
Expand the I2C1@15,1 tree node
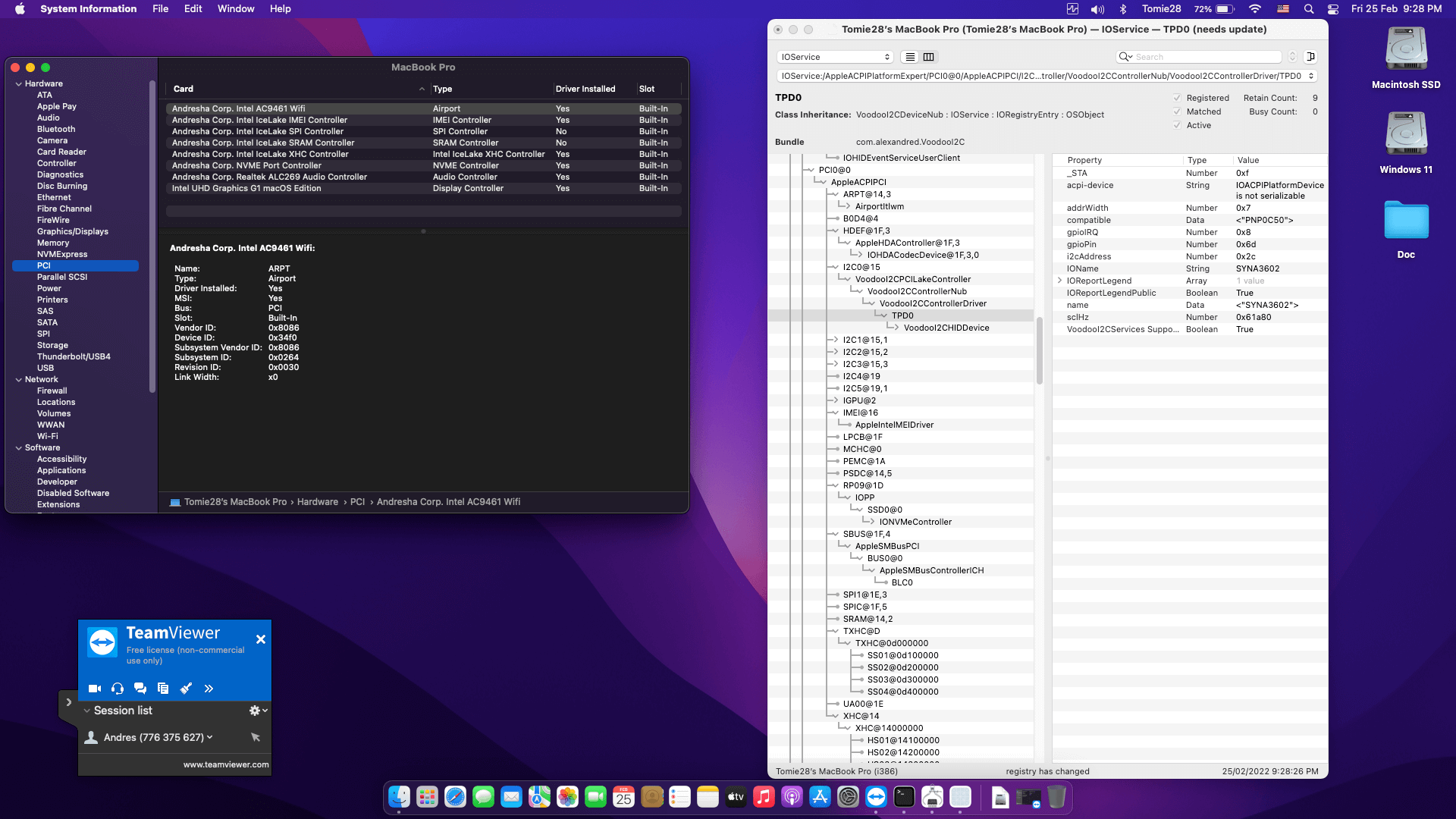click(x=835, y=340)
